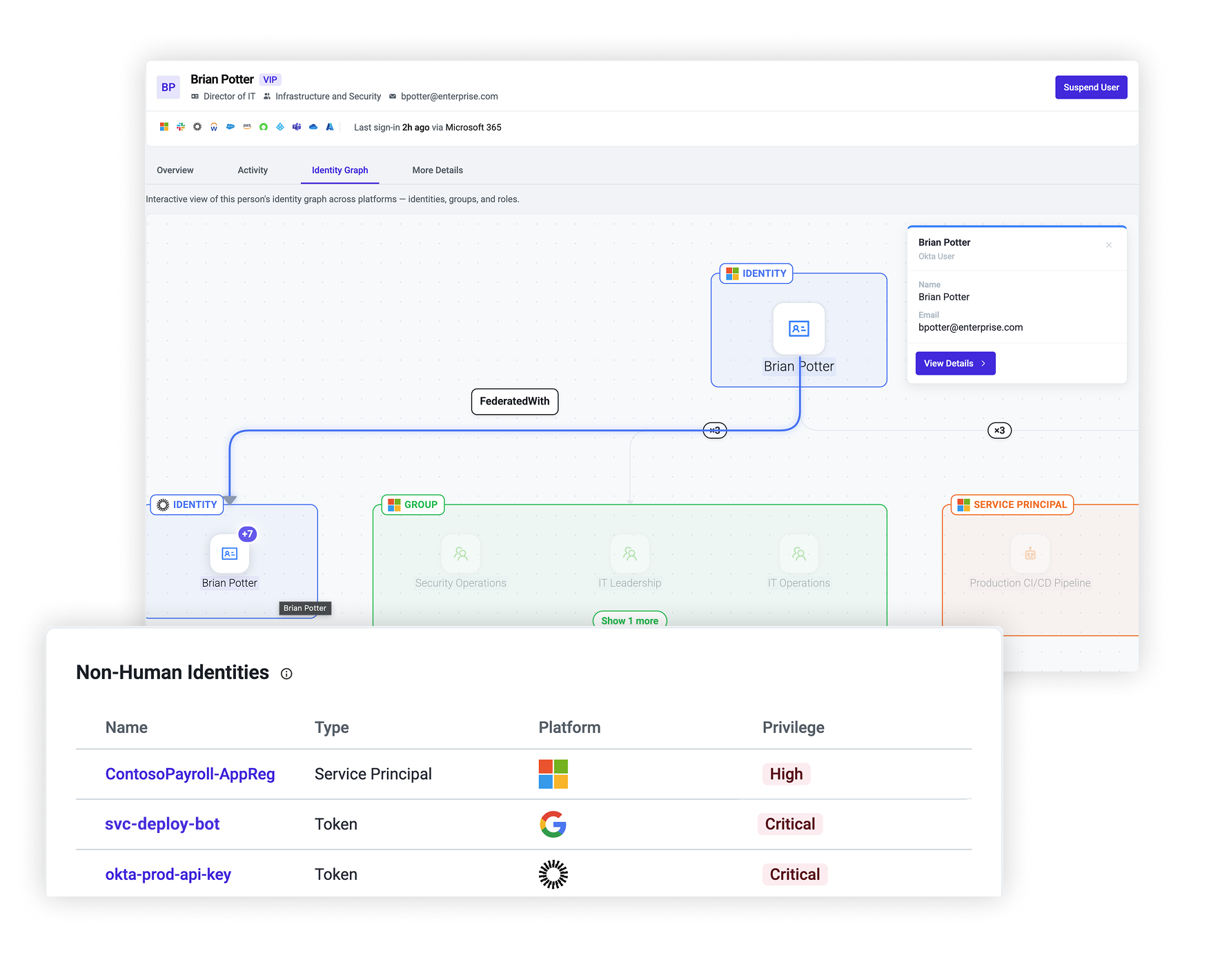Open the More Details tab
This screenshot has width=1220, height=980.
437,170
